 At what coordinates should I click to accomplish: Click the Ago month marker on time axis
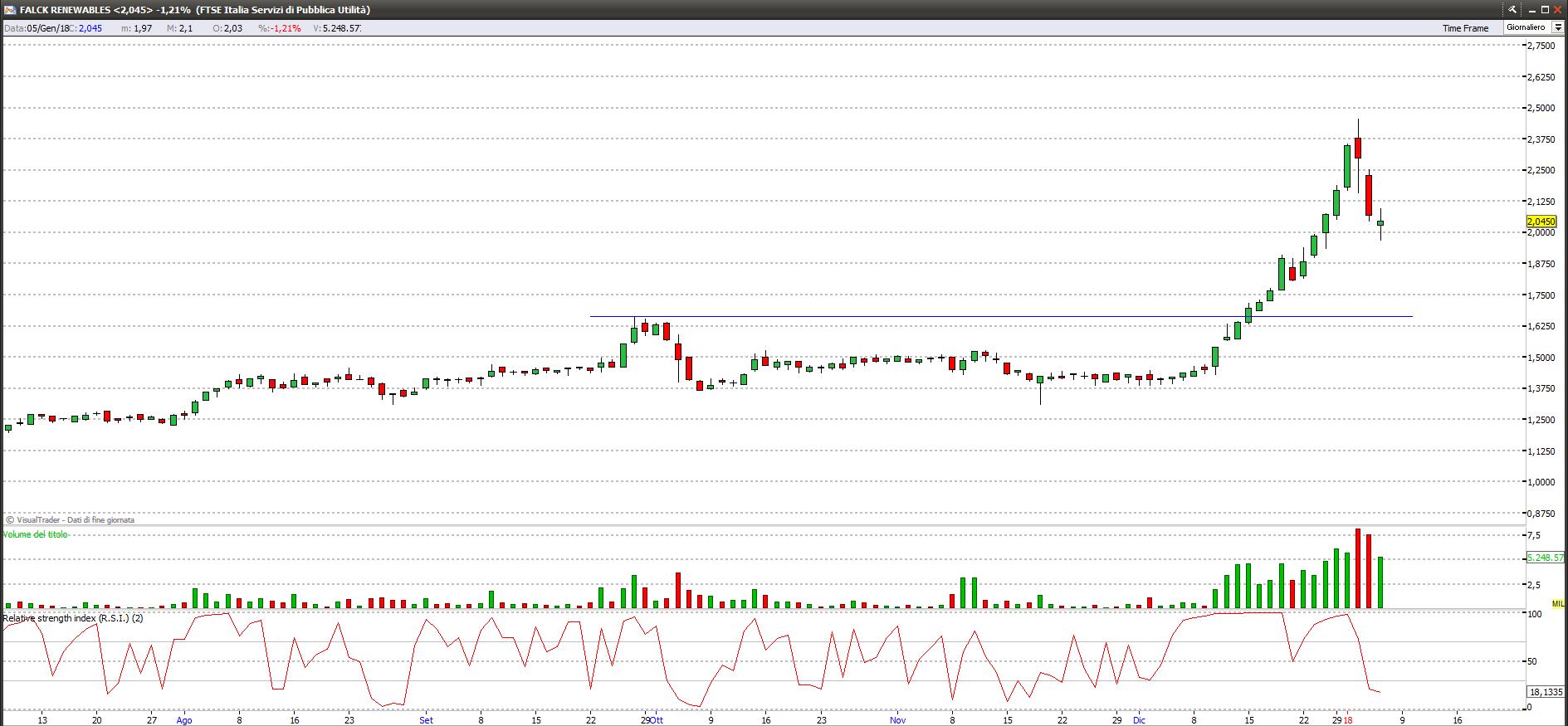pyautogui.click(x=184, y=720)
